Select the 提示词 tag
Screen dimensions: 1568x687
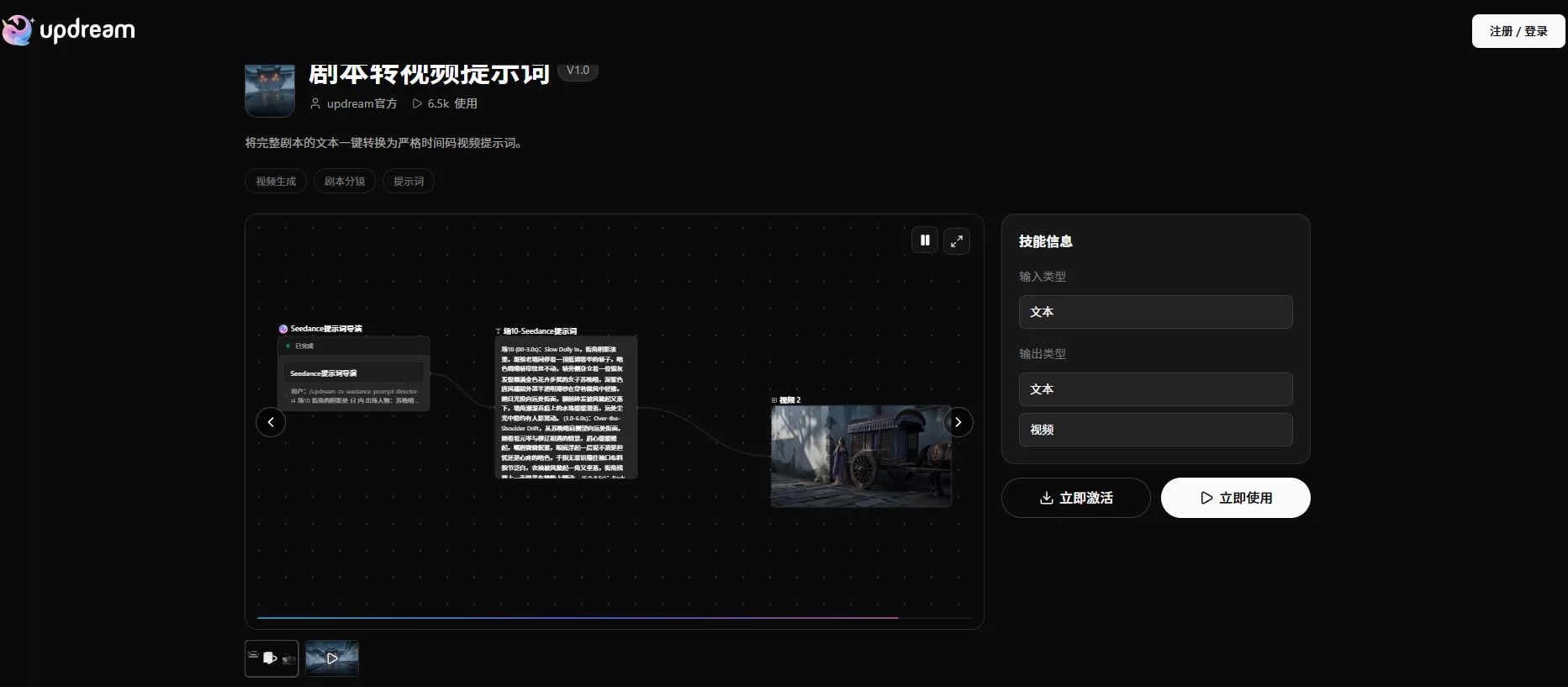point(409,181)
